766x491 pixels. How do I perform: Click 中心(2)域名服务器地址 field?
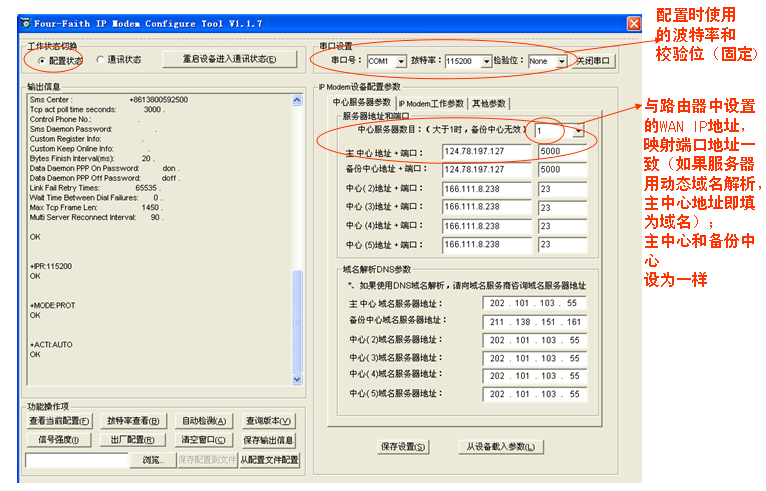click(534, 340)
